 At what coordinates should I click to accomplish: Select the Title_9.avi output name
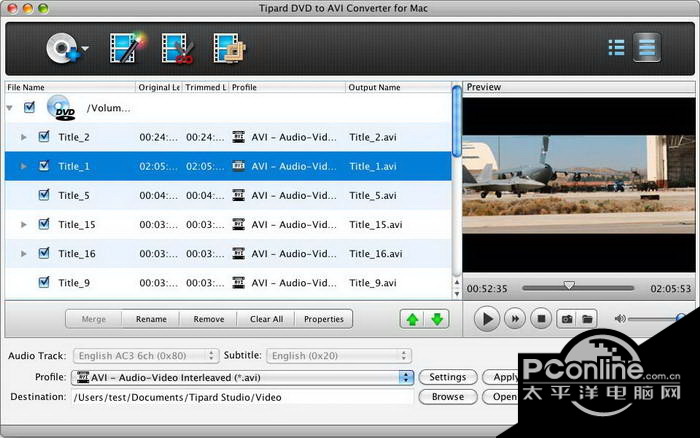373,283
